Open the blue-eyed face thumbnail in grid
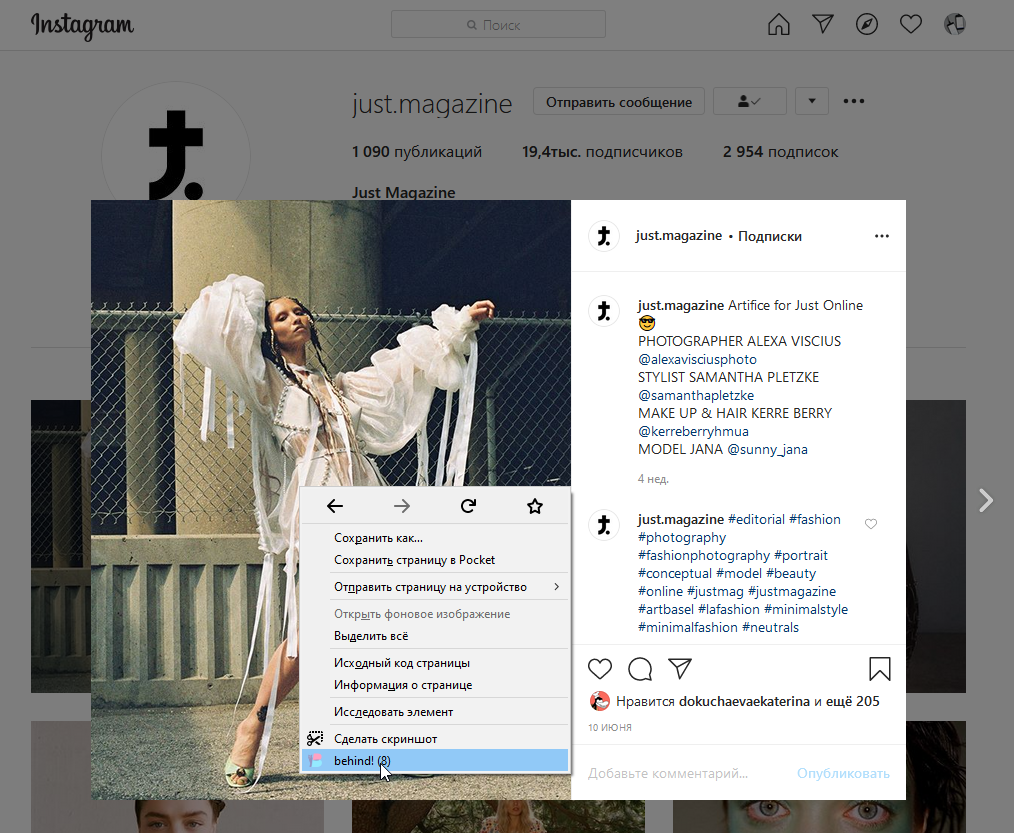The image size is (1014, 833). pyautogui.click(x=819, y=816)
